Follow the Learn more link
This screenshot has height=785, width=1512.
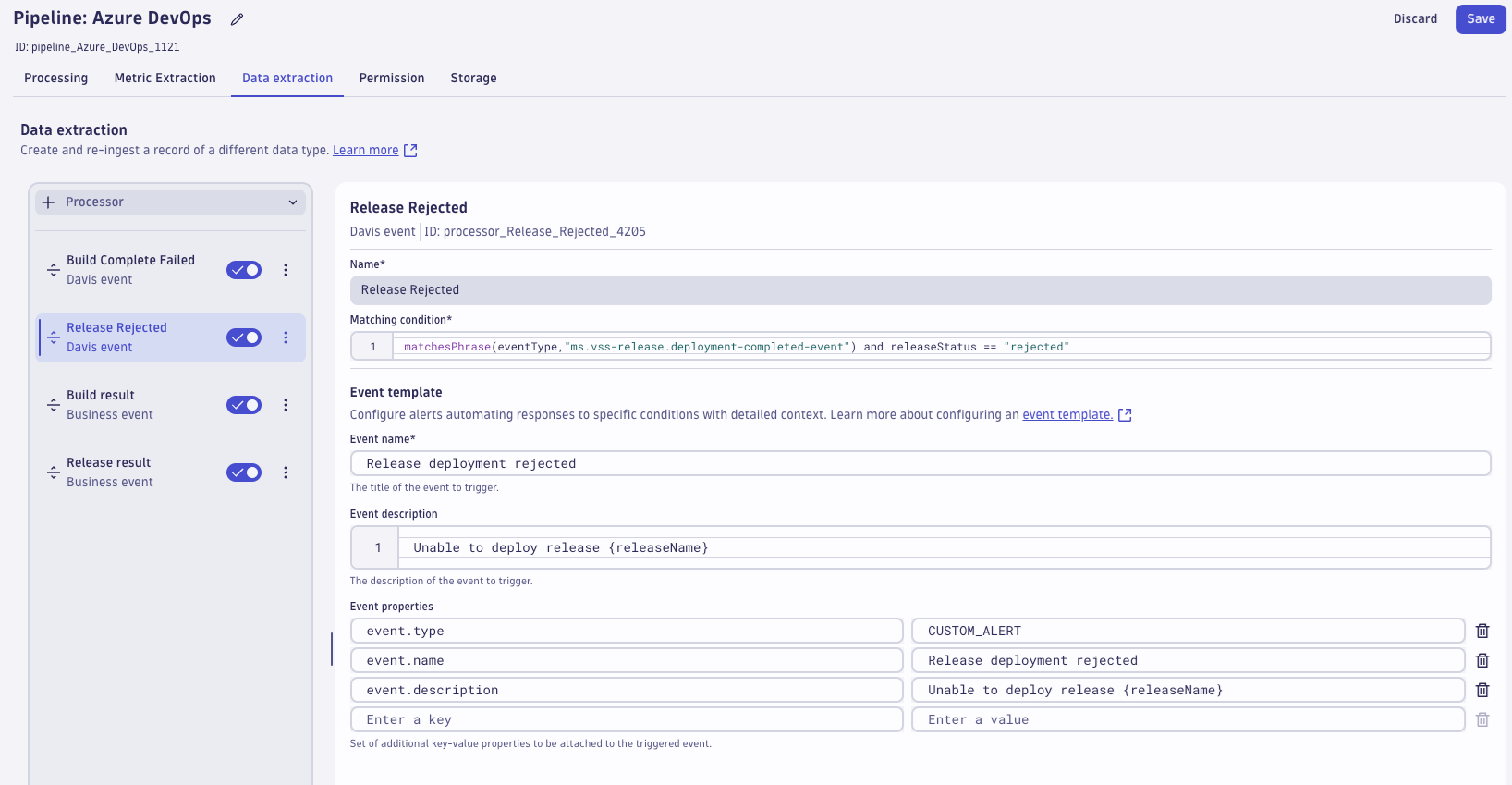click(x=366, y=151)
